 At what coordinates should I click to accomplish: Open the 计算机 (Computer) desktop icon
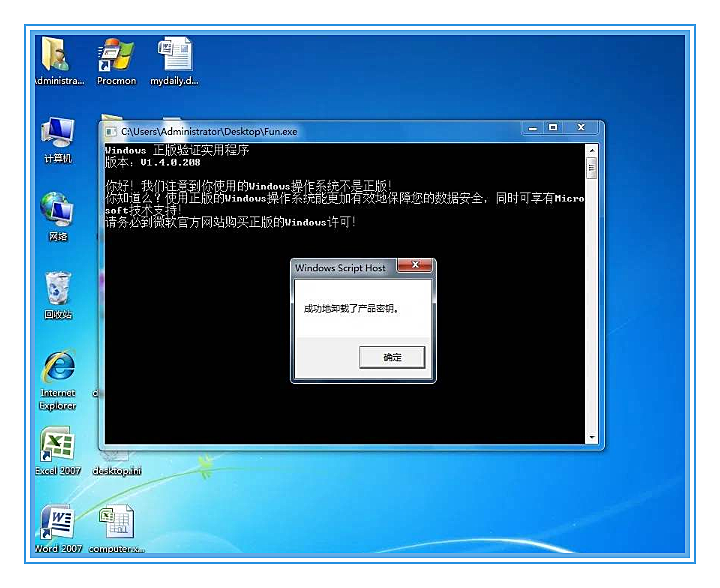point(58,140)
